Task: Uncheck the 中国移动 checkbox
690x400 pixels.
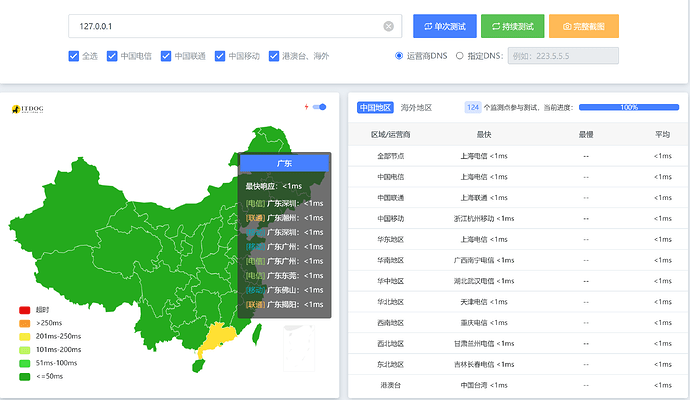Action: click(220, 56)
